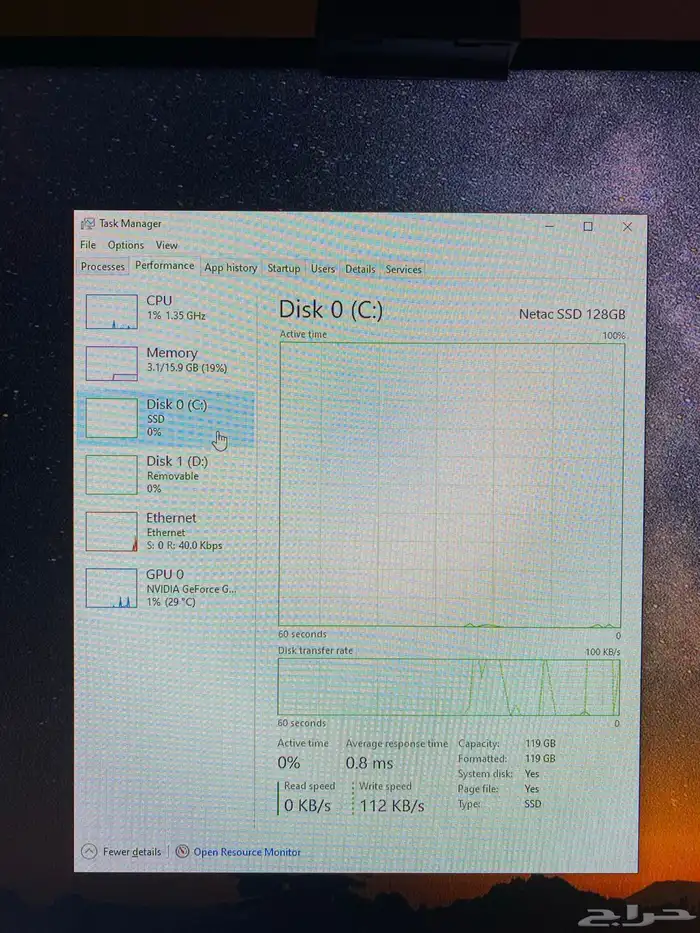Select the Memory usage graph thumbnail

click(x=111, y=363)
